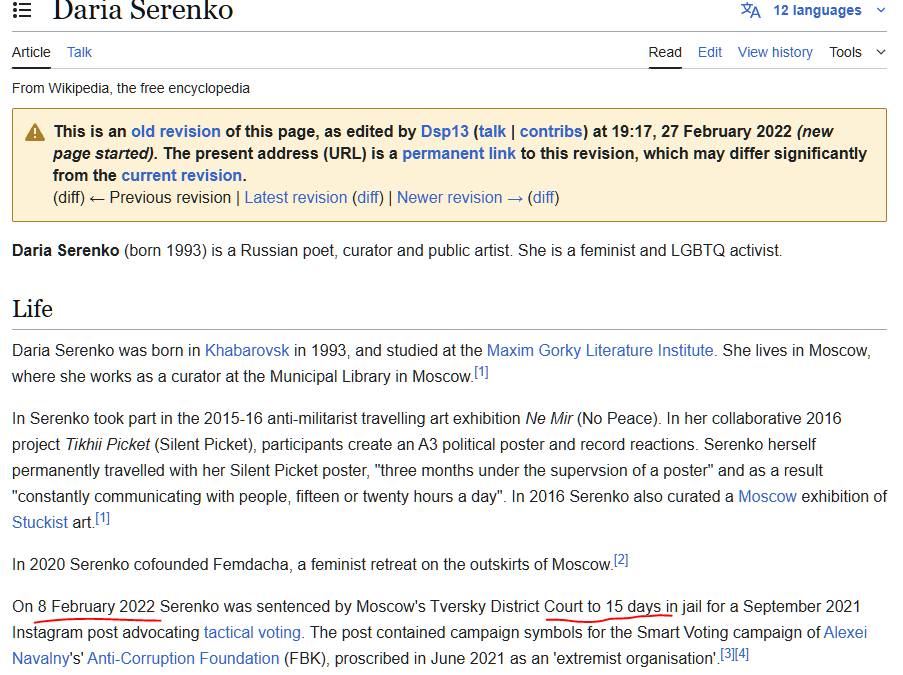
Task: Open the View history tab
Action: pyautogui.click(x=775, y=52)
